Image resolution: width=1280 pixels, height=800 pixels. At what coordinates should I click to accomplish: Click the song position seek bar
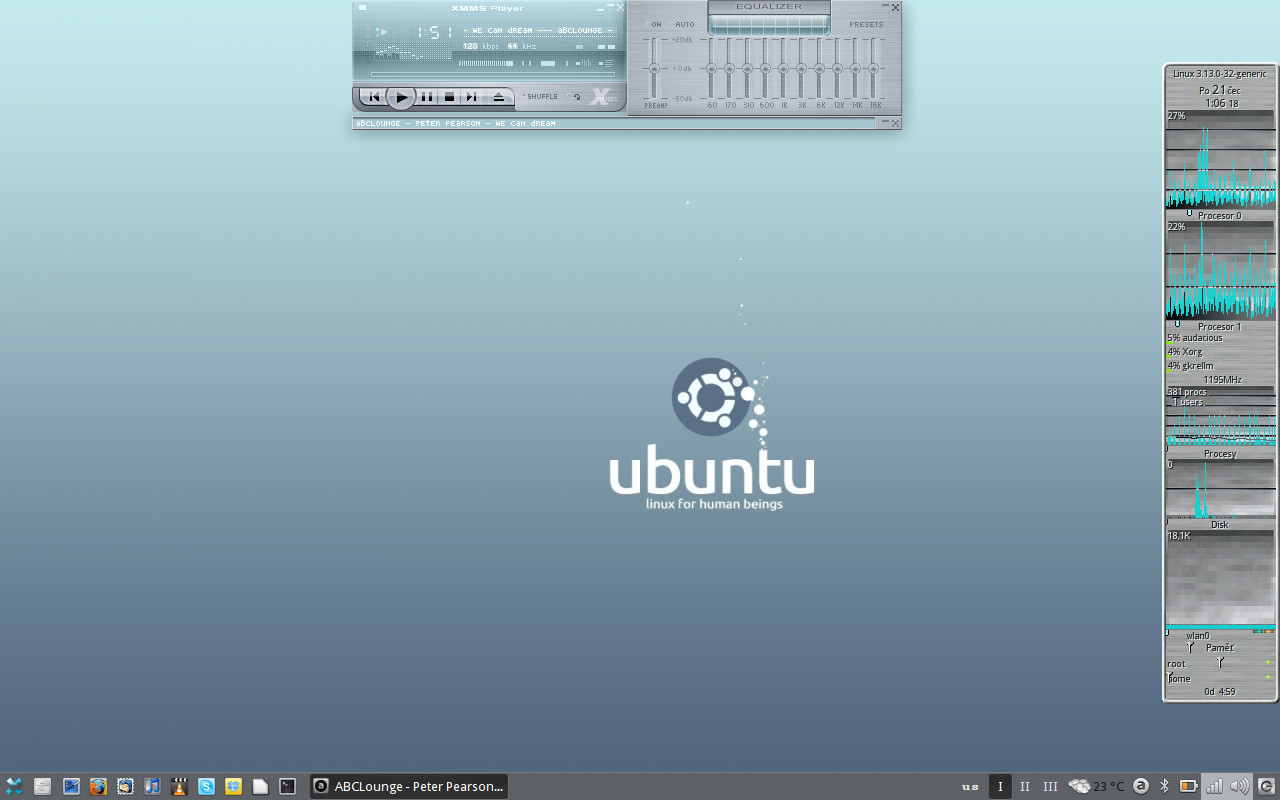click(492, 74)
